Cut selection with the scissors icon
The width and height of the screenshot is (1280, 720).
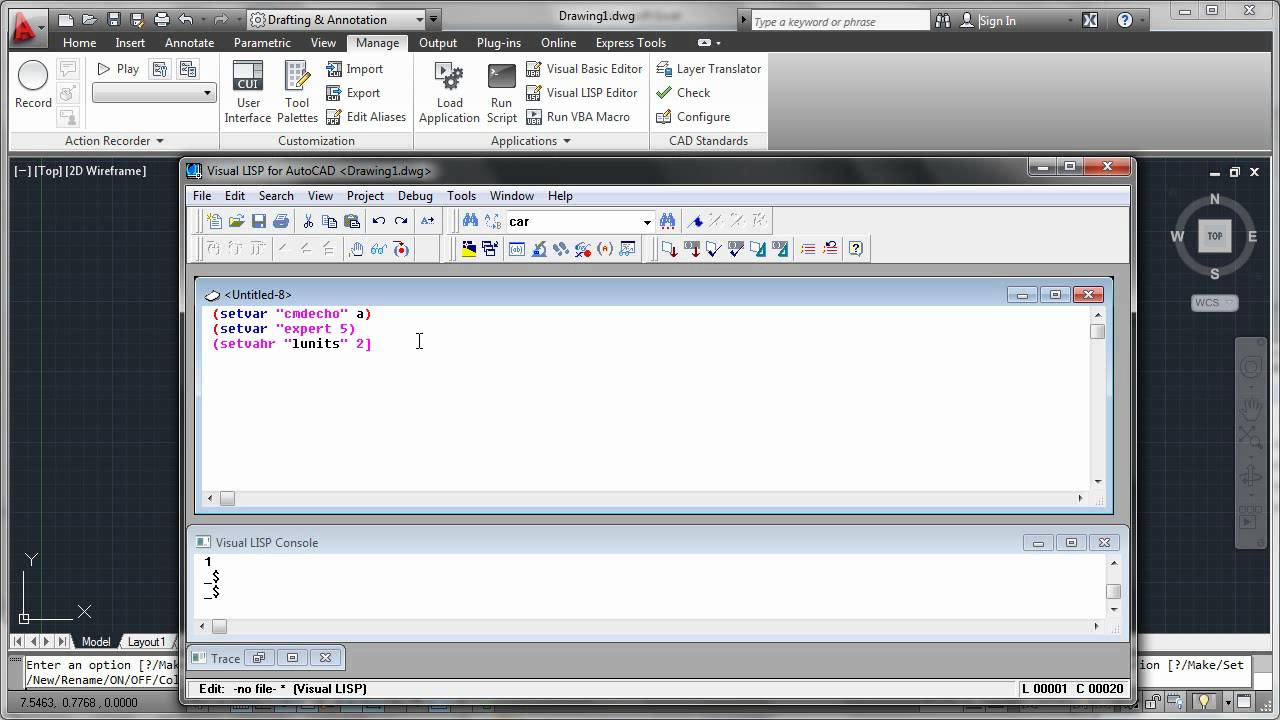[308, 221]
